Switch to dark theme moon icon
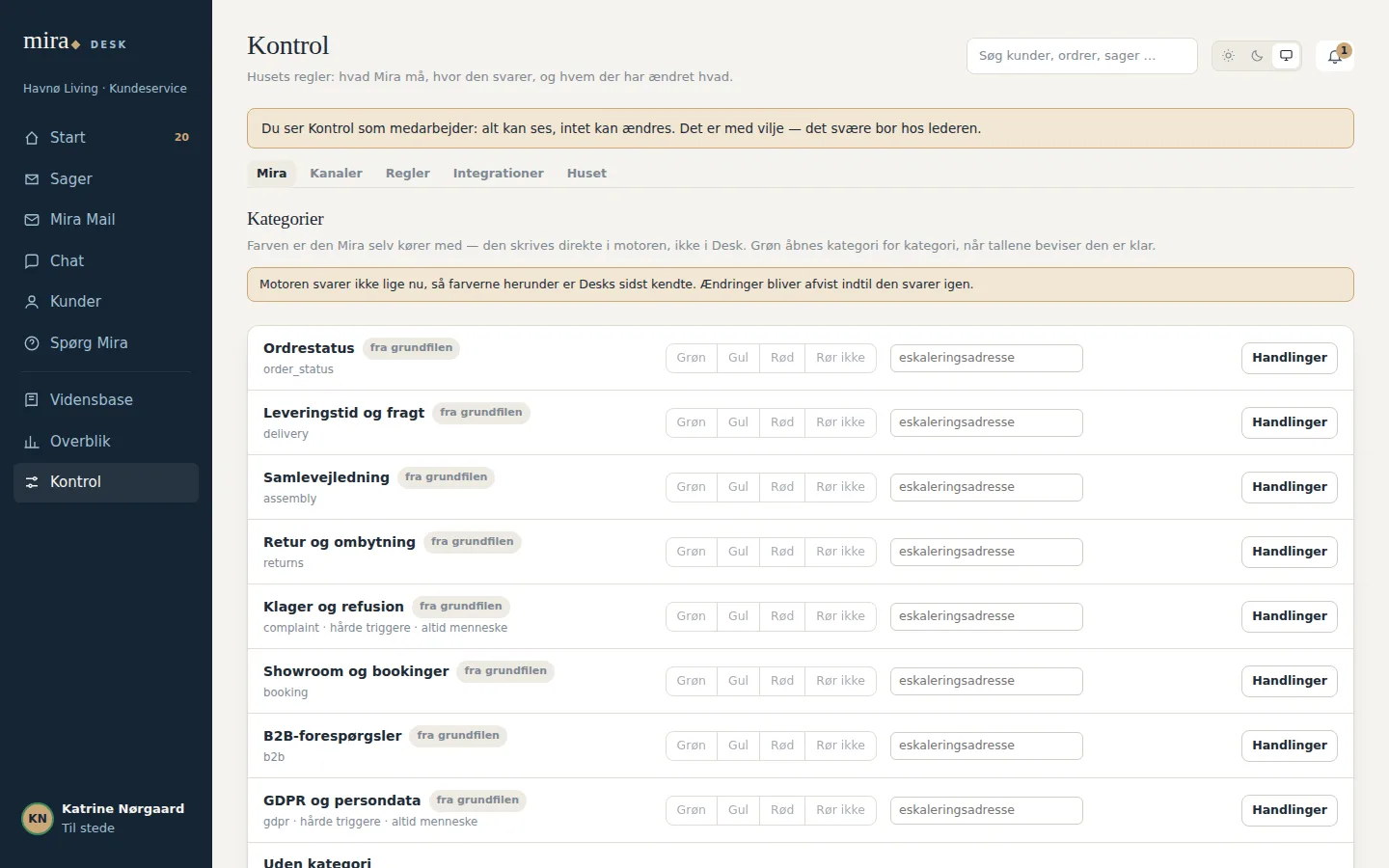The height and width of the screenshot is (868, 1389). click(1257, 56)
